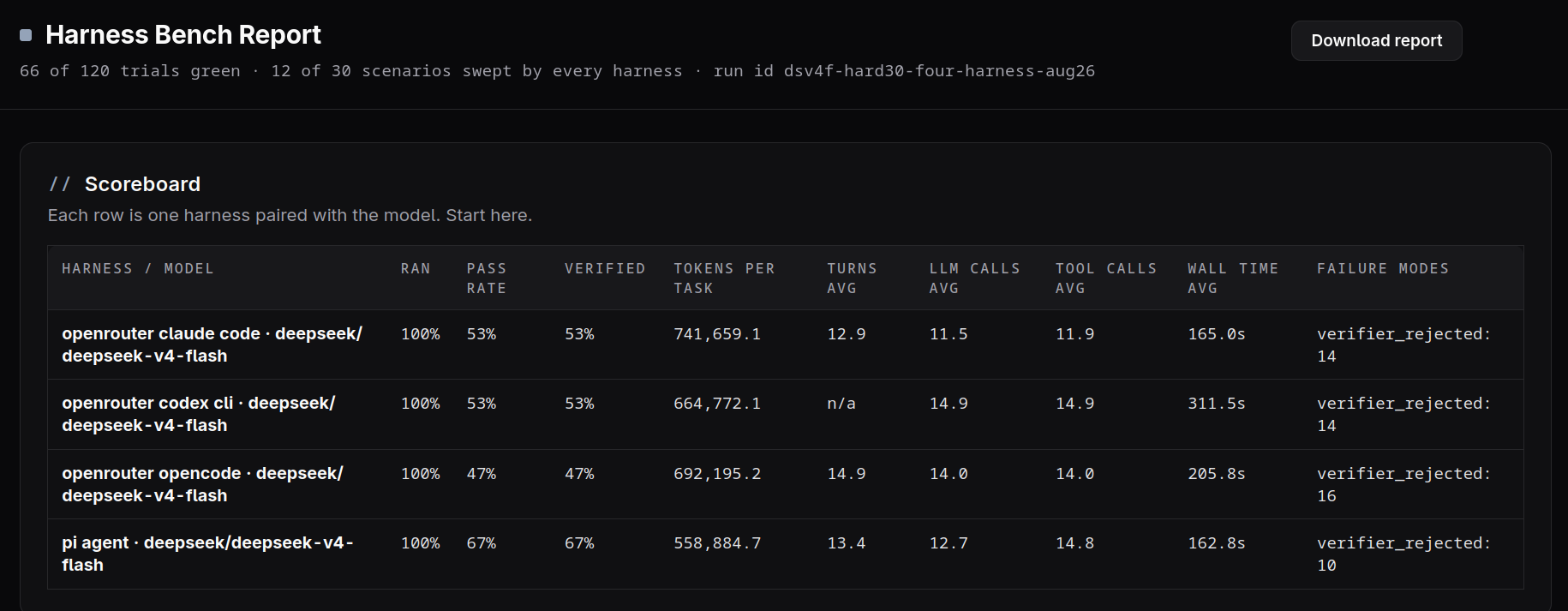1568x611 pixels.
Task: Click the n/a turns value for codex cli
Action: coord(841,404)
